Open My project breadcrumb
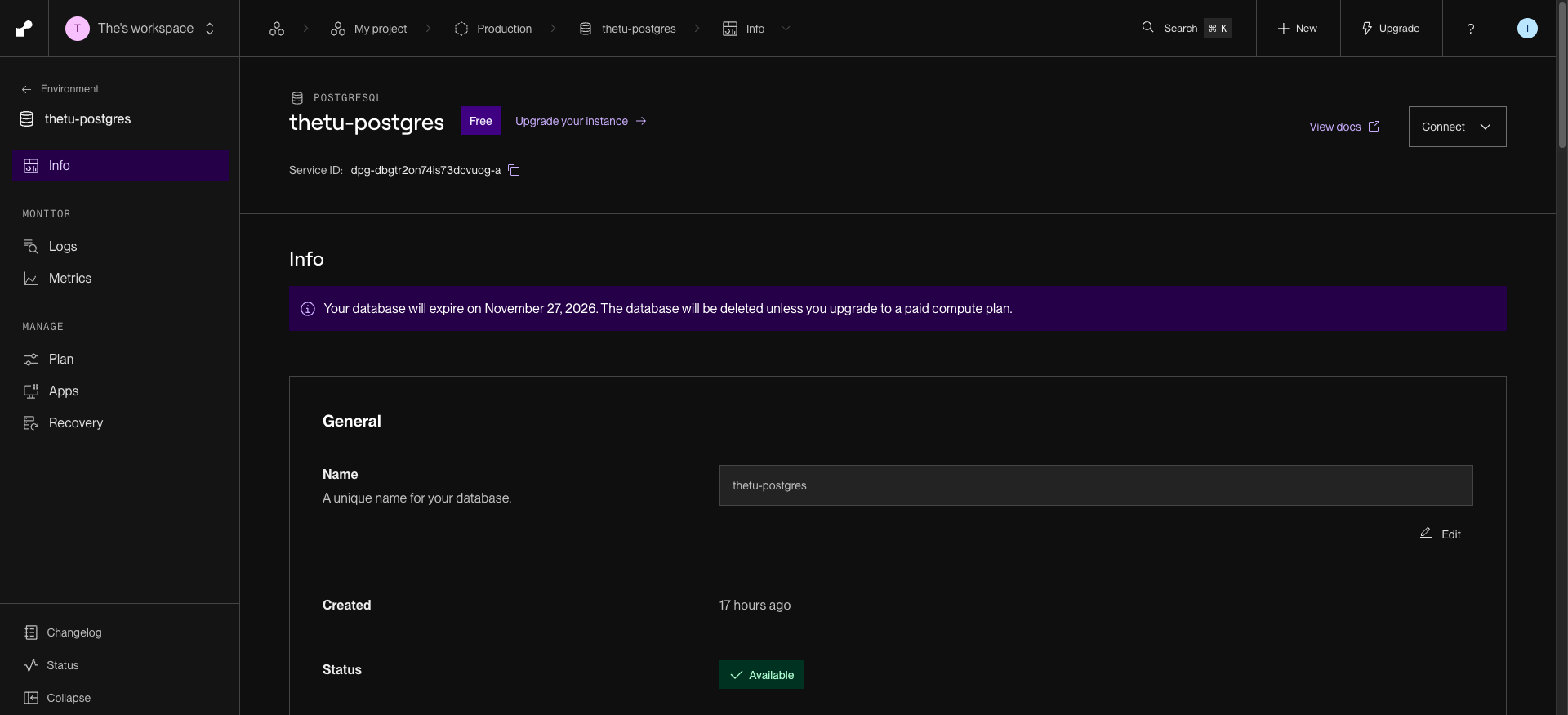 click(x=368, y=29)
